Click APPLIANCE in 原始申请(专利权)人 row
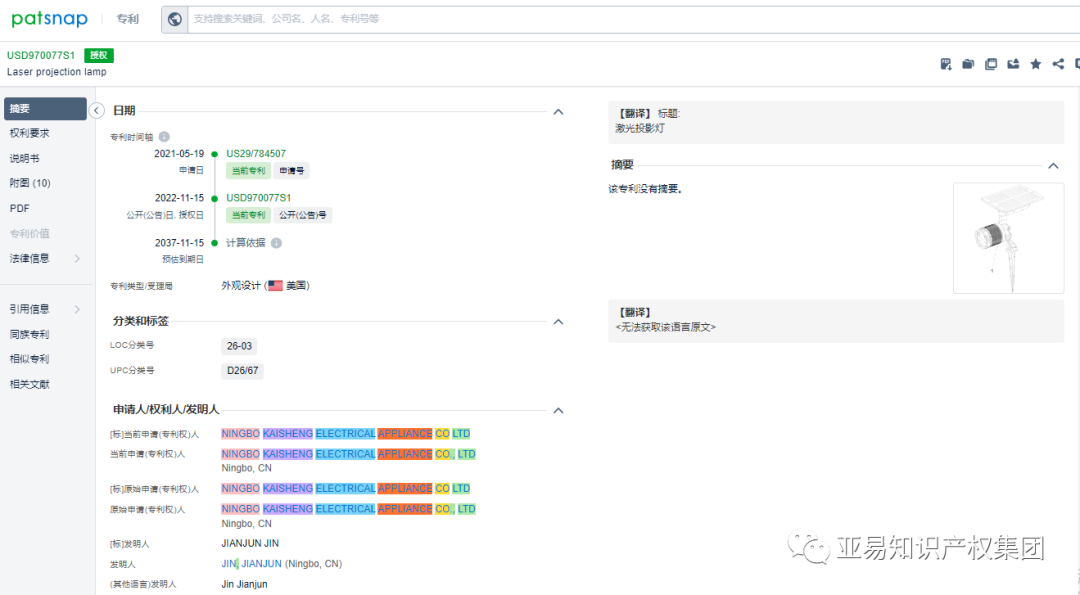This screenshot has height=595, width=1080. coord(405,510)
